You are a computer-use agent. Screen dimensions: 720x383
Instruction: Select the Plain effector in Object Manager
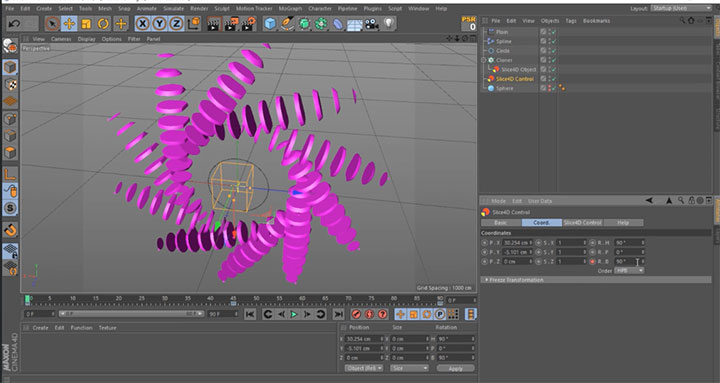502,32
